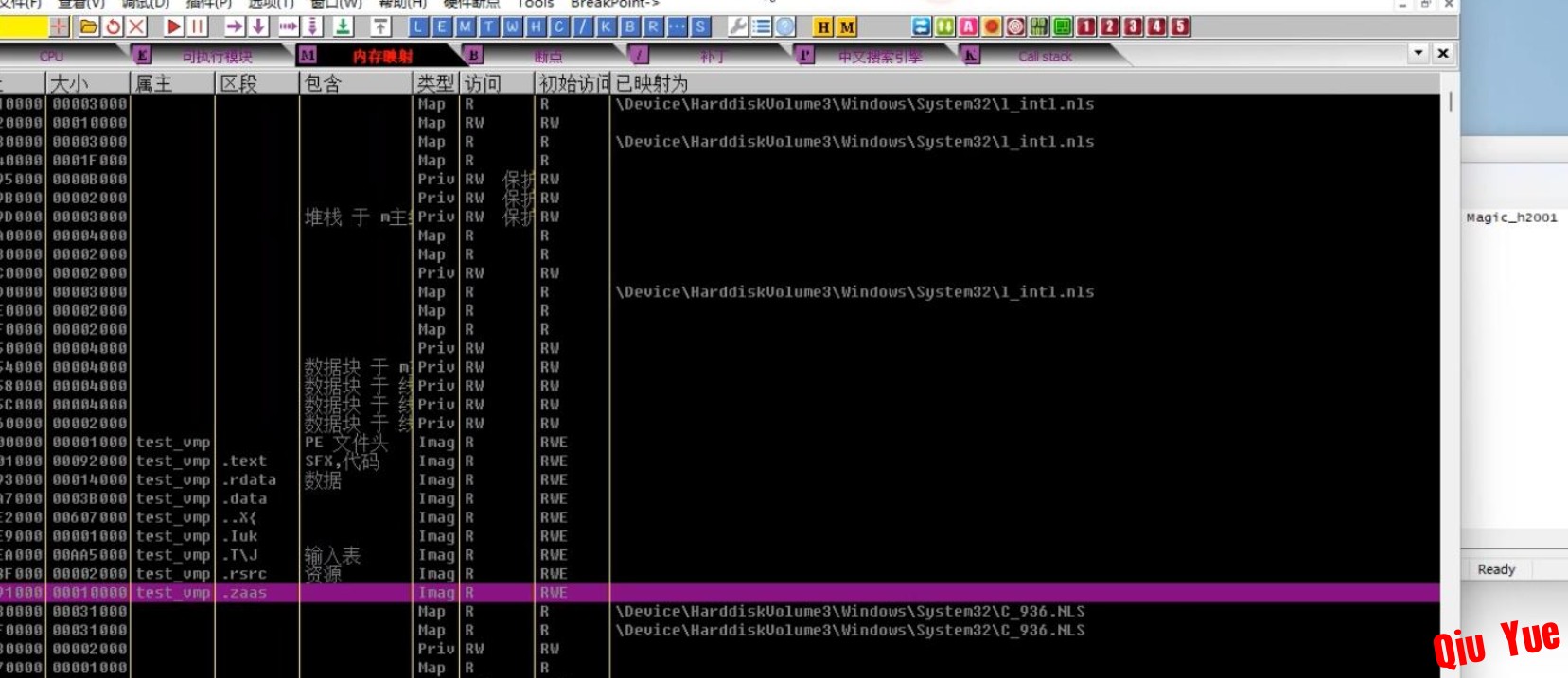Click the trace into toolbar icon
Image resolution: width=1568 pixels, height=678 pixels.
coord(288,26)
